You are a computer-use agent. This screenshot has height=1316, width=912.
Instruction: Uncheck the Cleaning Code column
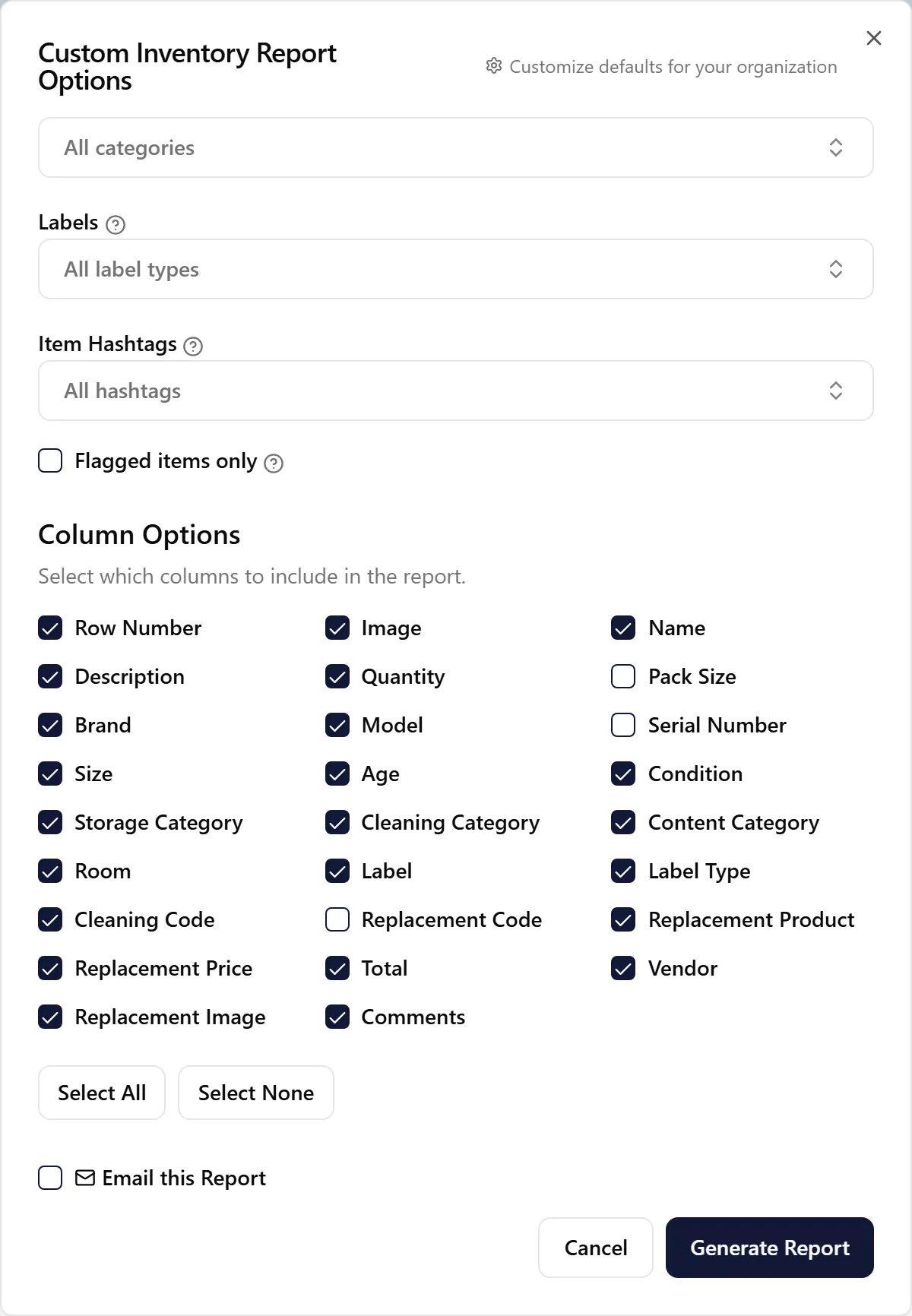click(50, 919)
